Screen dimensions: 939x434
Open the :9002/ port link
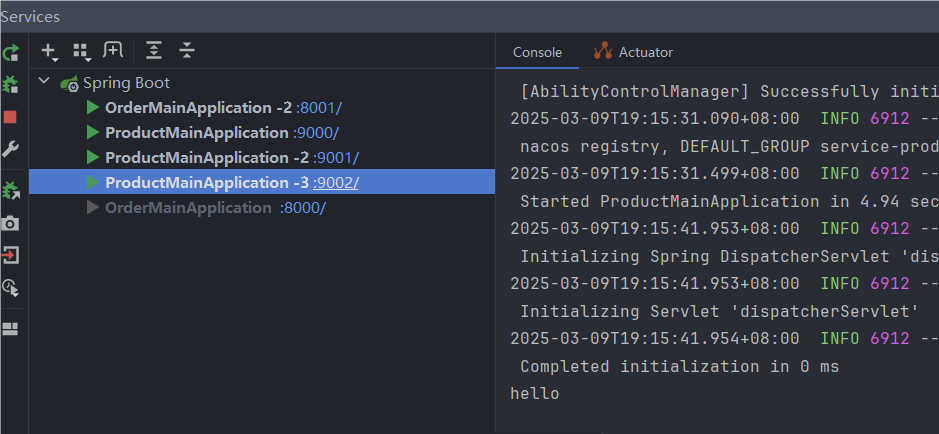336,183
